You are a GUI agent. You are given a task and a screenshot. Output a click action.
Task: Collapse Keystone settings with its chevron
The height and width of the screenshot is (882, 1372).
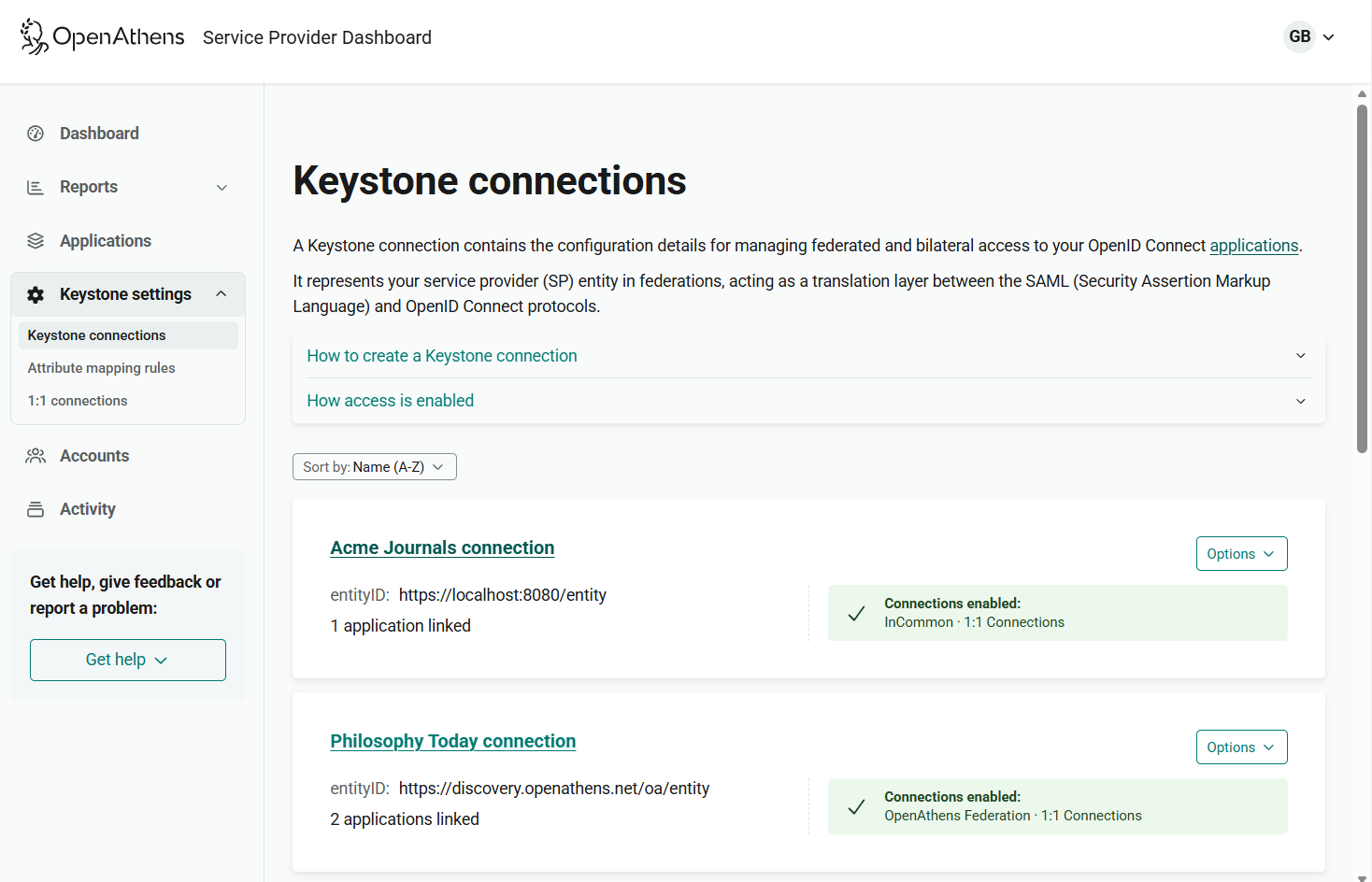tap(222, 294)
